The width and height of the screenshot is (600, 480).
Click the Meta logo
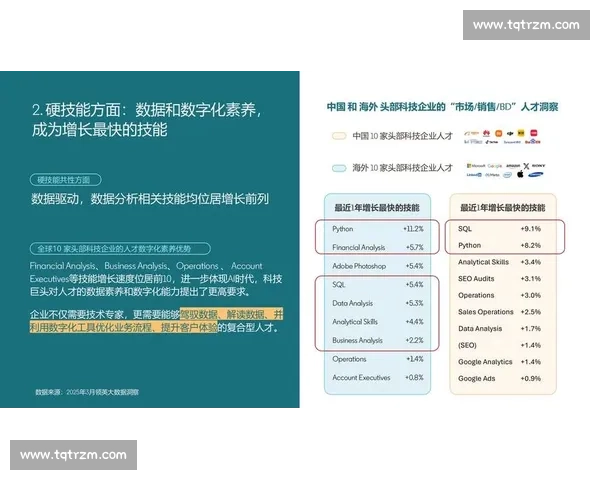492,175
